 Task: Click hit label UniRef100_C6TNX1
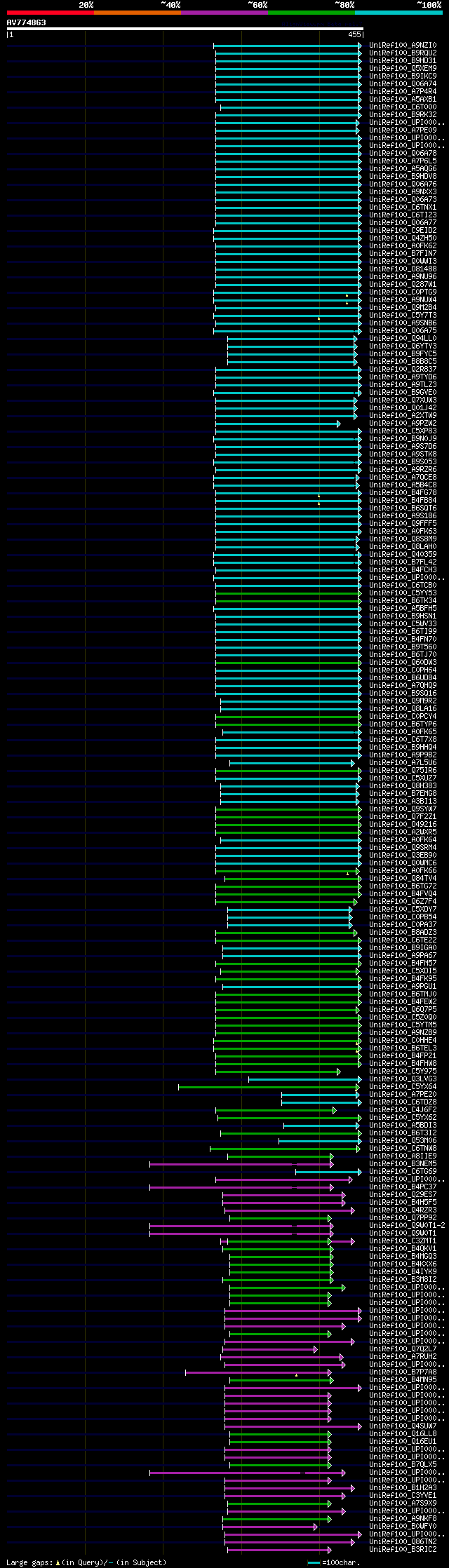point(403,208)
